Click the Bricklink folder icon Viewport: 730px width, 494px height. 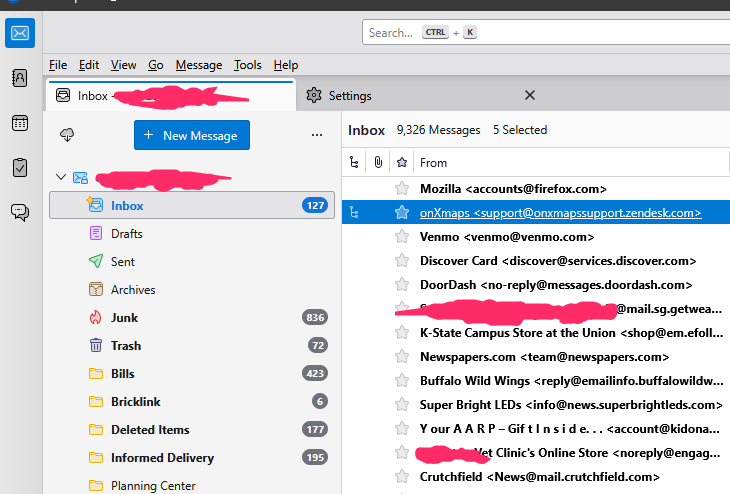[x=96, y=401]
